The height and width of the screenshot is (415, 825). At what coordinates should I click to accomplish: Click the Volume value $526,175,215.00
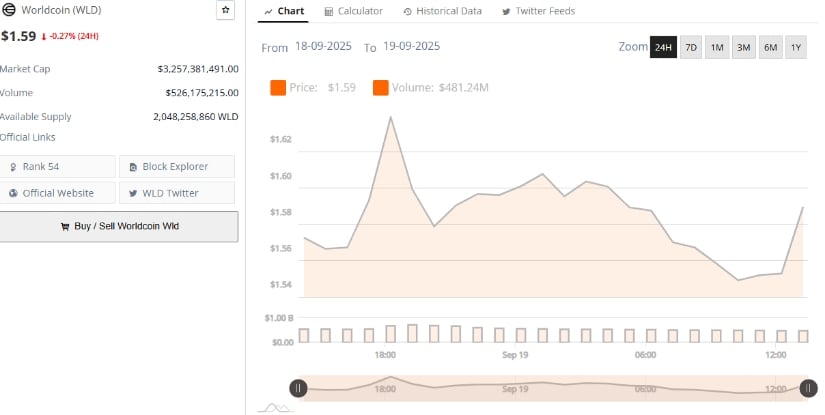(202, 93)
